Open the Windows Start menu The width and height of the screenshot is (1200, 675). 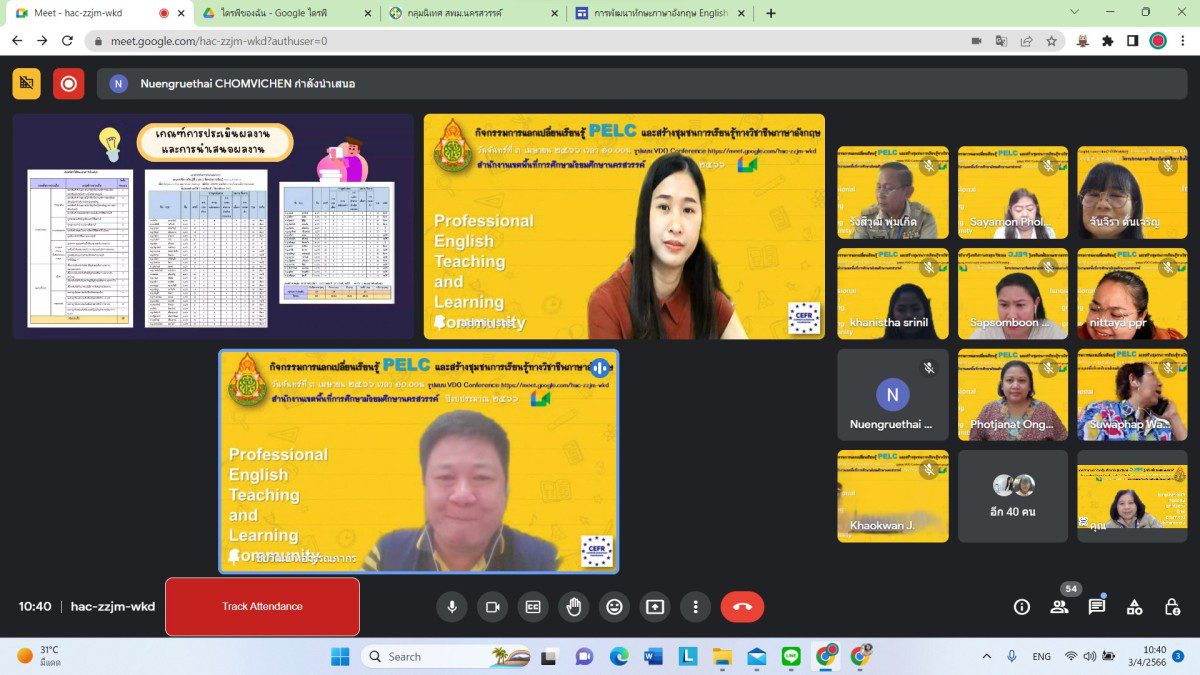pos(340,656)
